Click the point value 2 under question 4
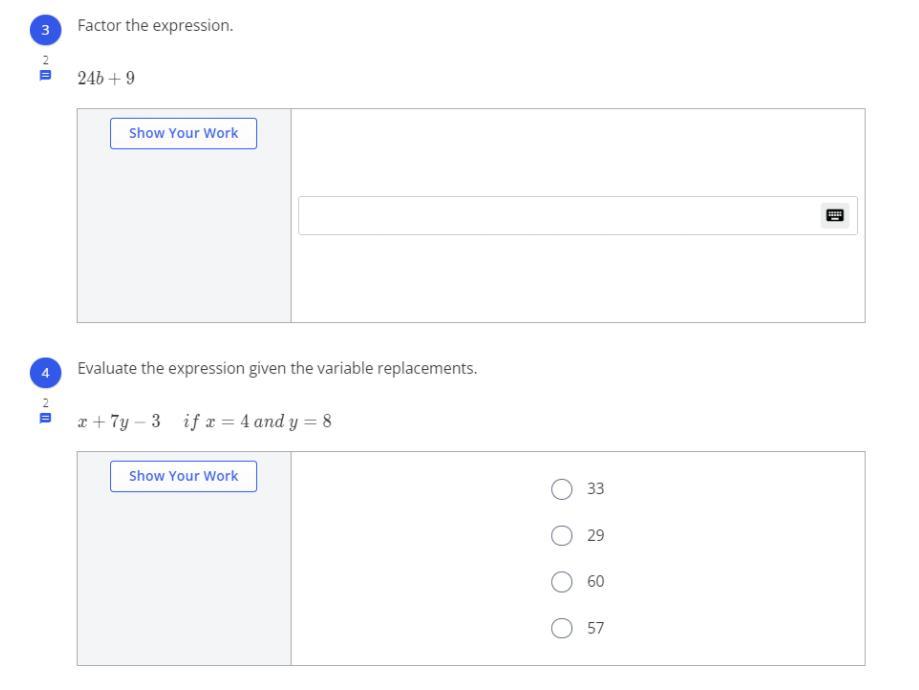The height and width of the screenshot is (690, 919). pos(45,402)
